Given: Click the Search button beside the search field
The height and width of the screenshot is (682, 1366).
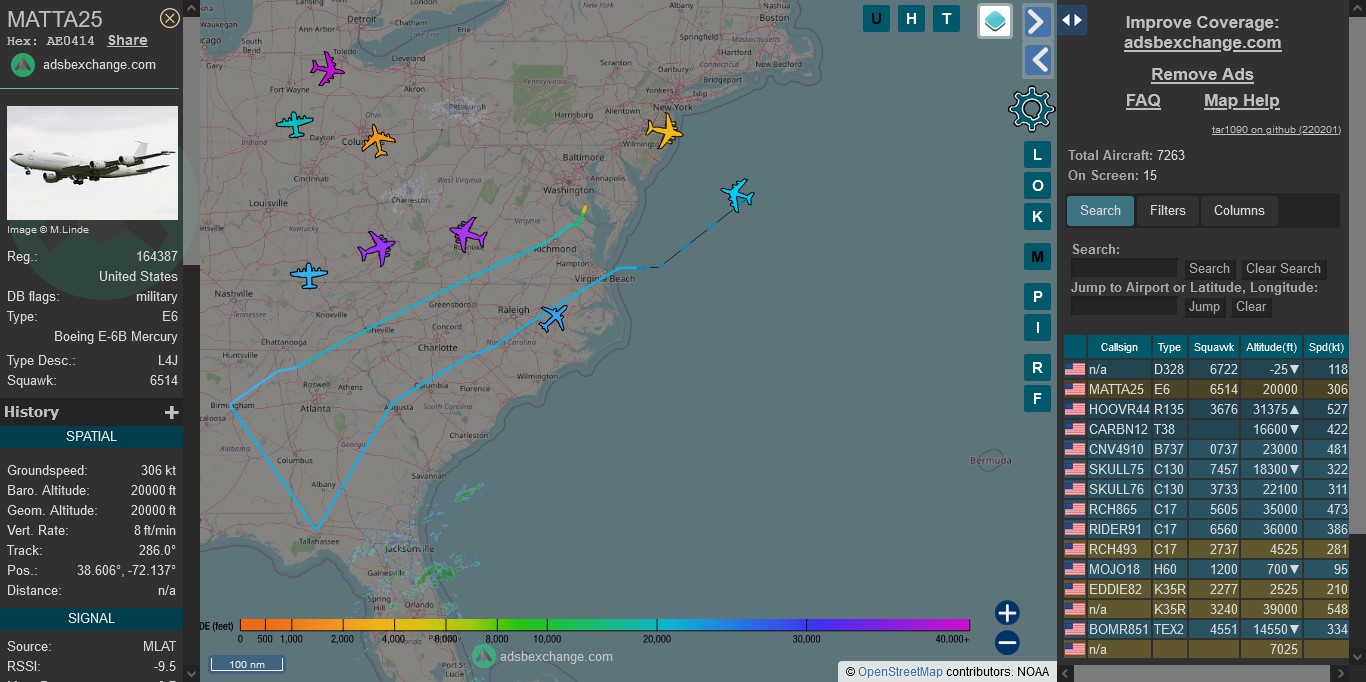Looking at the screenshot, I should tap(1209, 268).
